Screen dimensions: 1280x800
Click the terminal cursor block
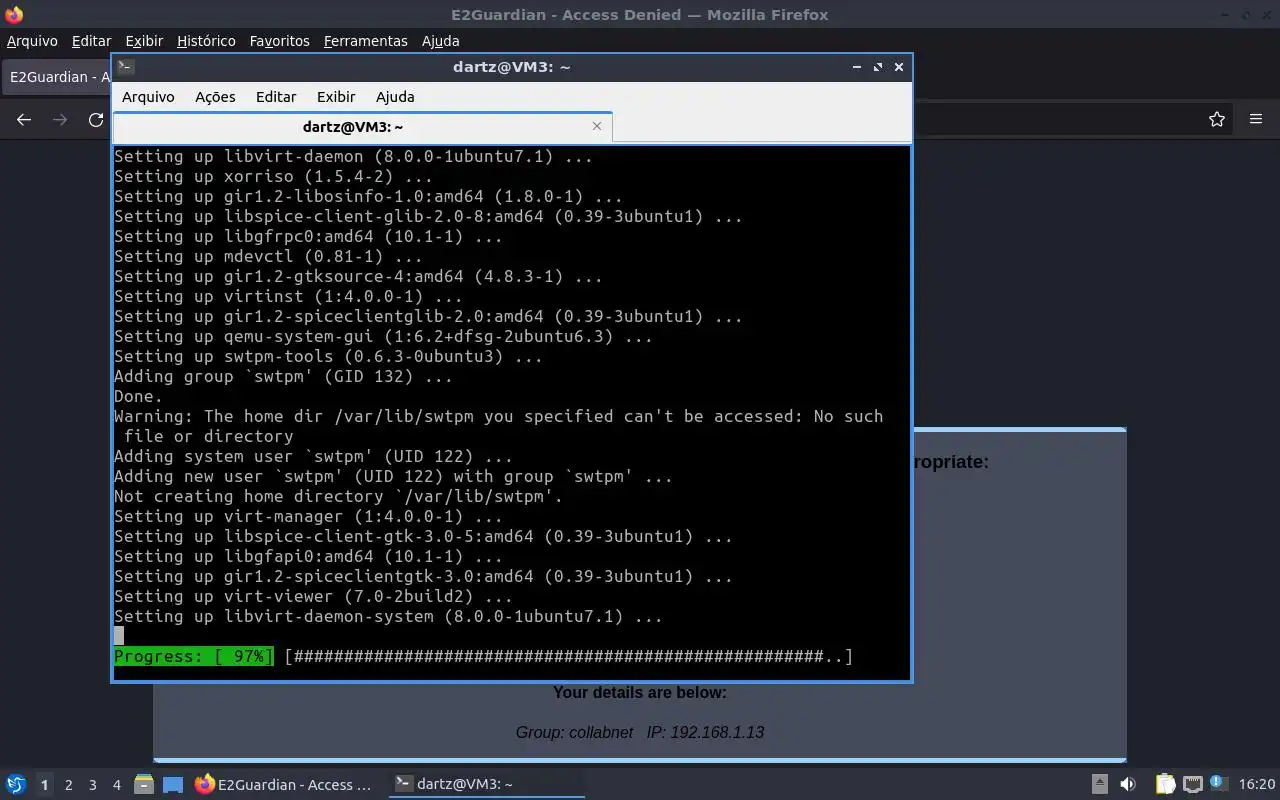point(119,636)
